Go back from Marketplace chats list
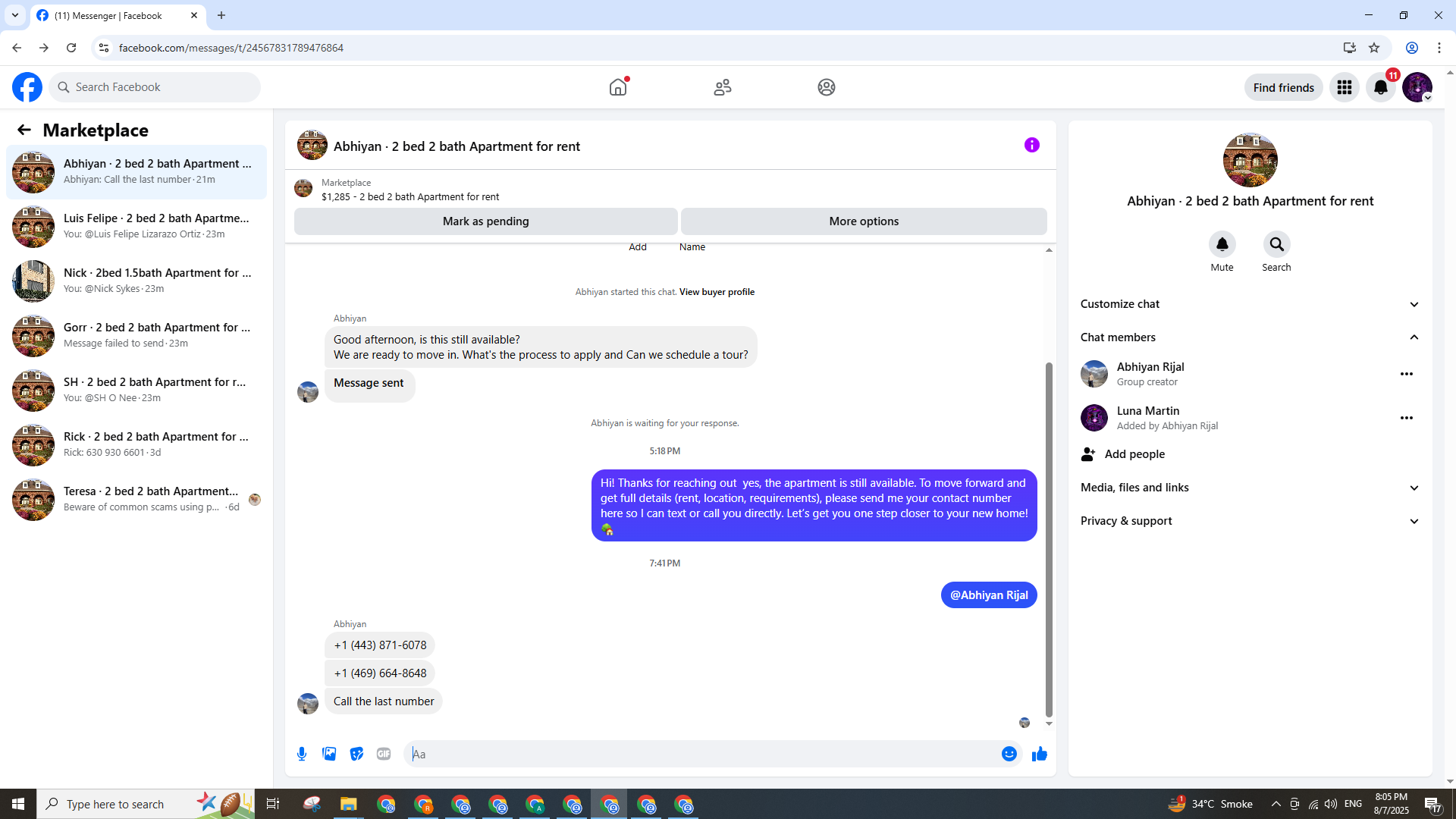This screenshot has height=819, width=1456. [x=24, y=130]
